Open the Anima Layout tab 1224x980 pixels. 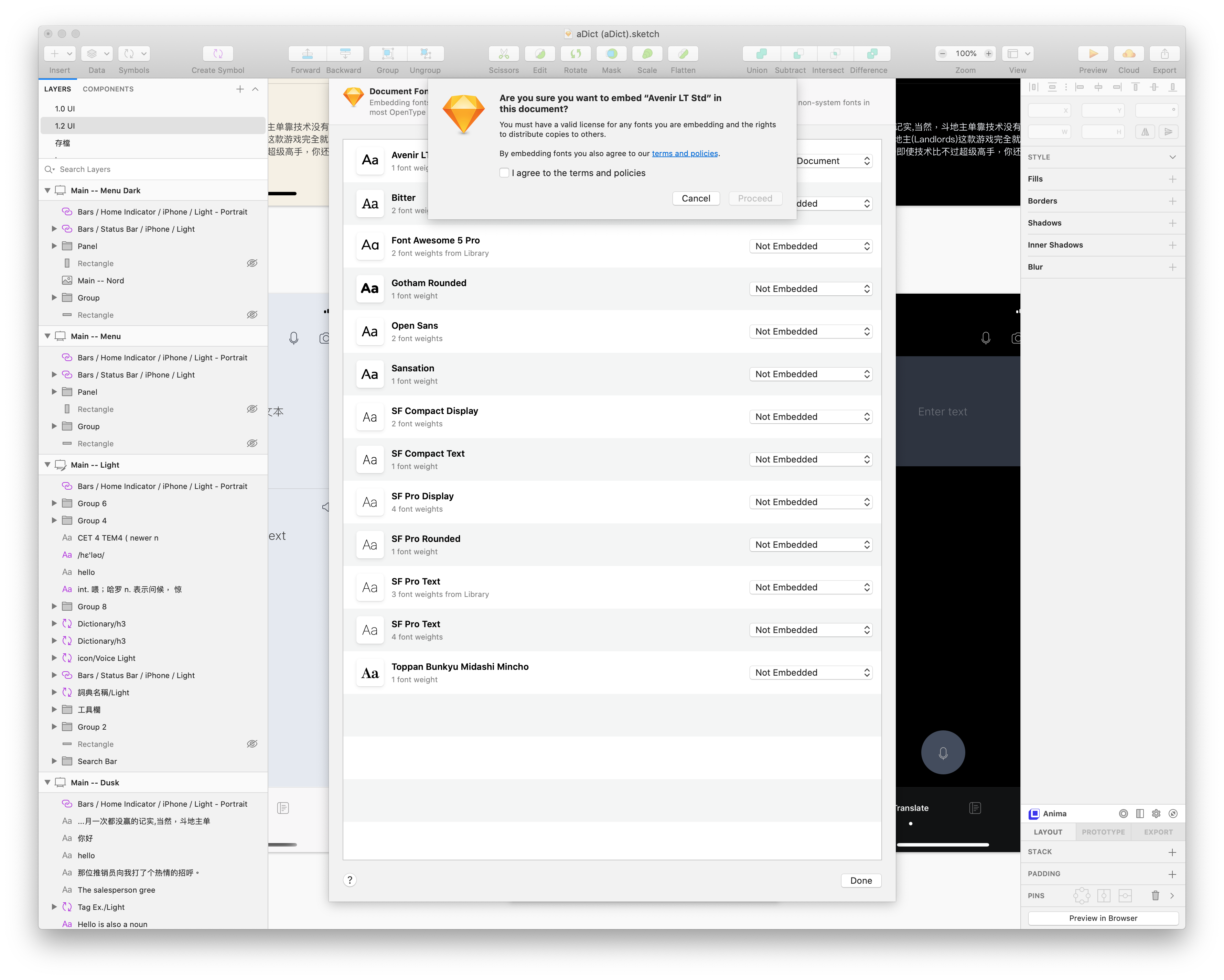(x=1048, y=832)
